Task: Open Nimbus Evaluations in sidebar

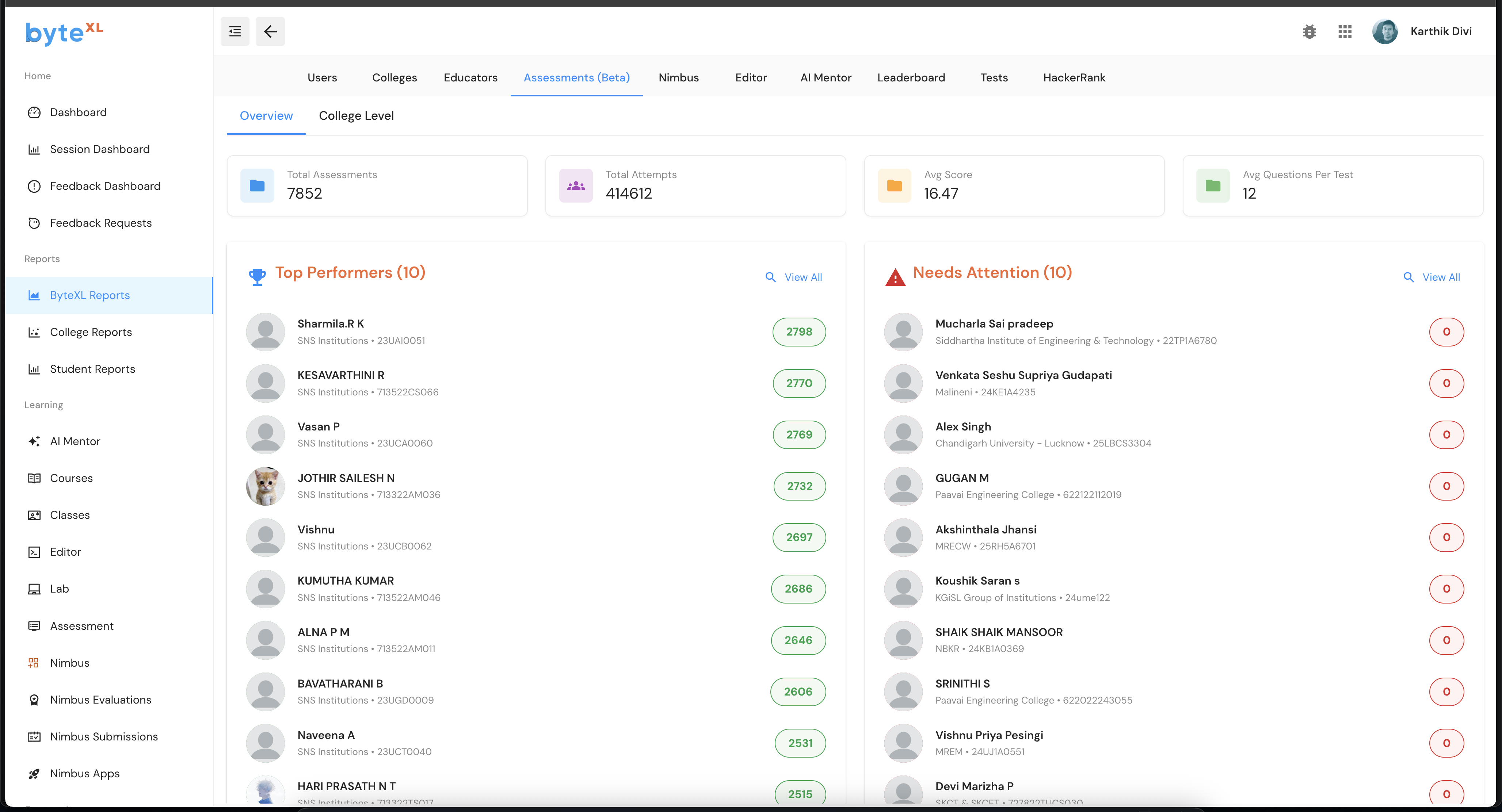Action: [x=100, y=700]
